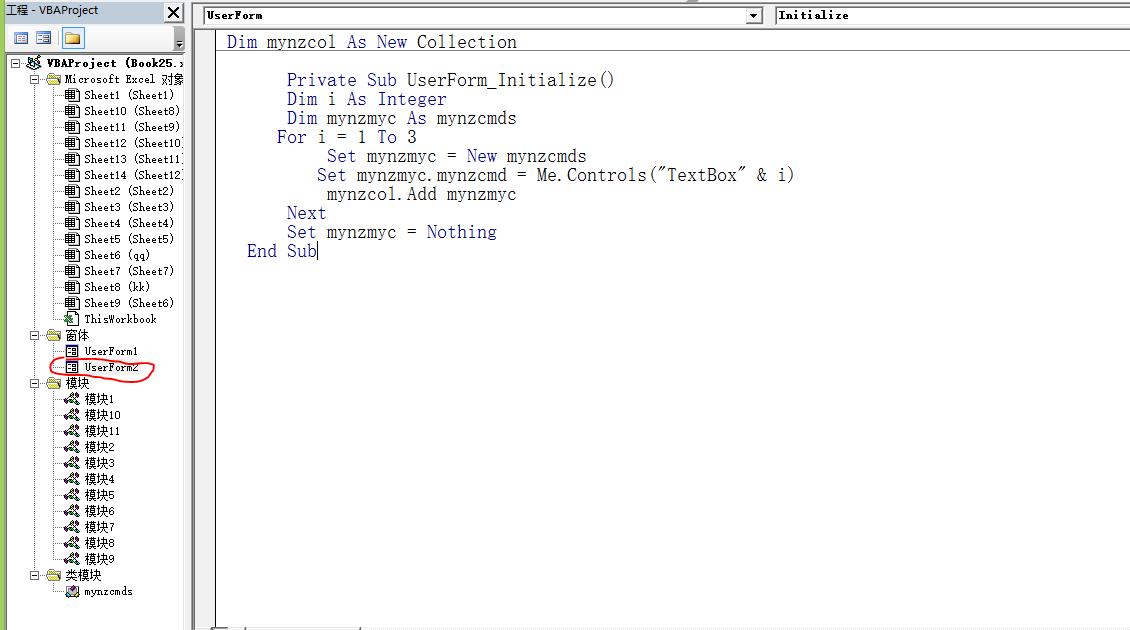Click 'mynzcol.Add mynzmyc' code line
The width and height of the screenshot is (1130, 630).
point(421,194)
